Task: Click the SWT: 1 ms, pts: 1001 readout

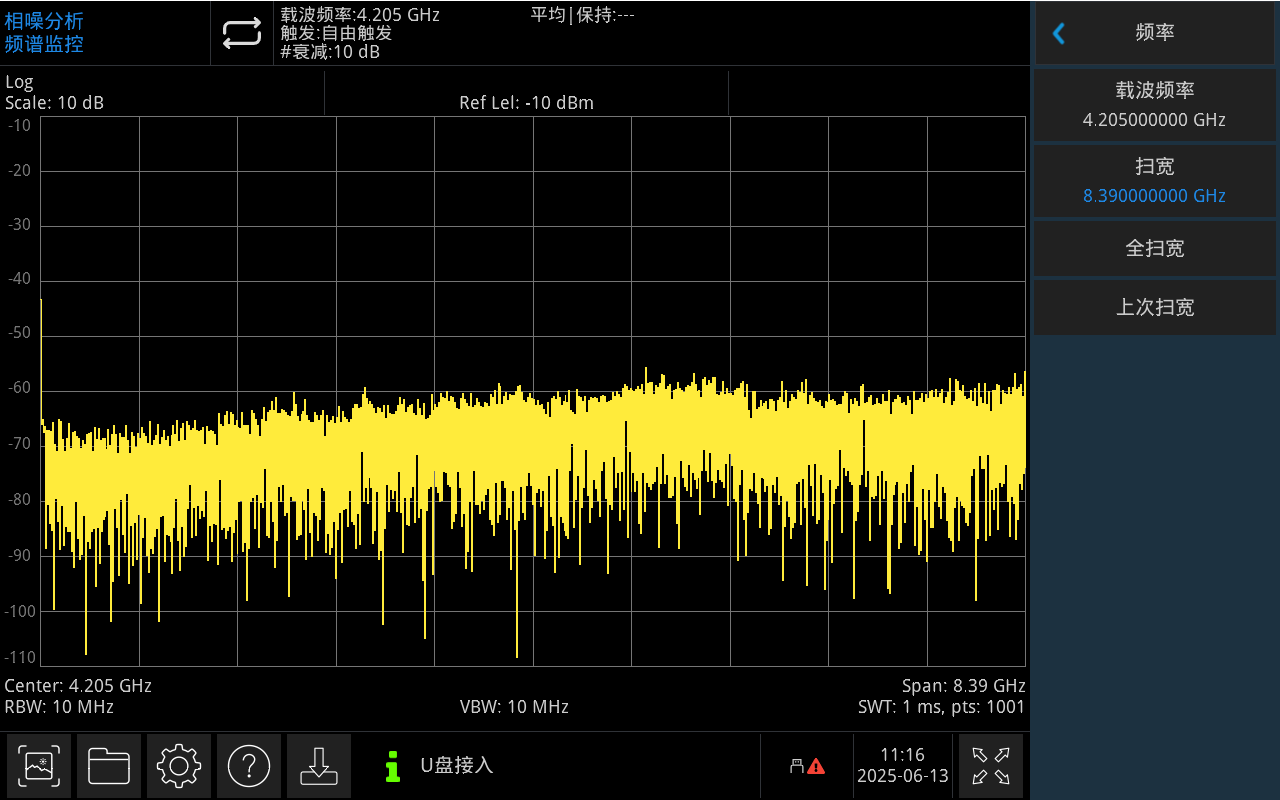Action: click(x=942, y=707)
